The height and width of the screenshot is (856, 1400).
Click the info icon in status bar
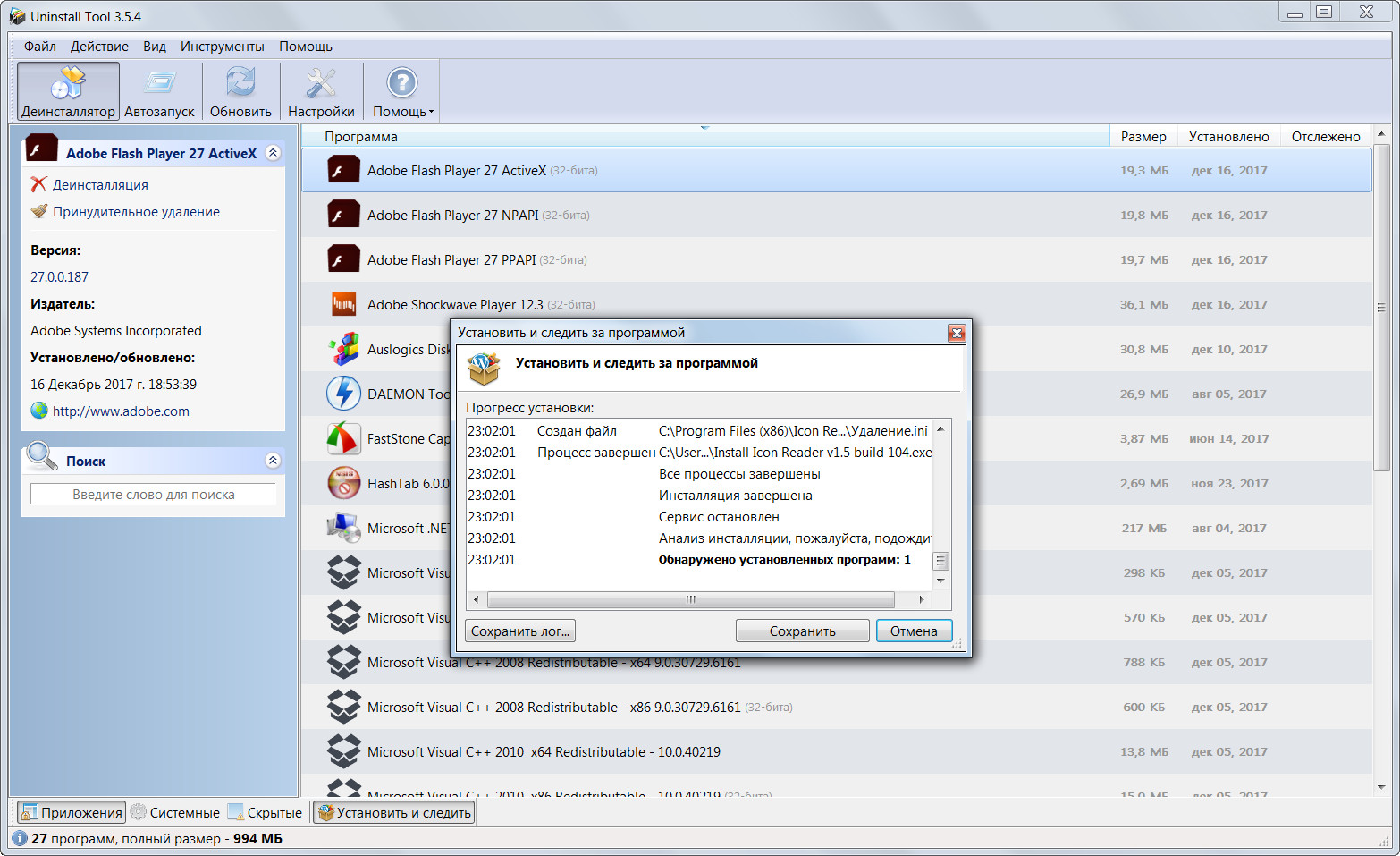coord(20,838)
